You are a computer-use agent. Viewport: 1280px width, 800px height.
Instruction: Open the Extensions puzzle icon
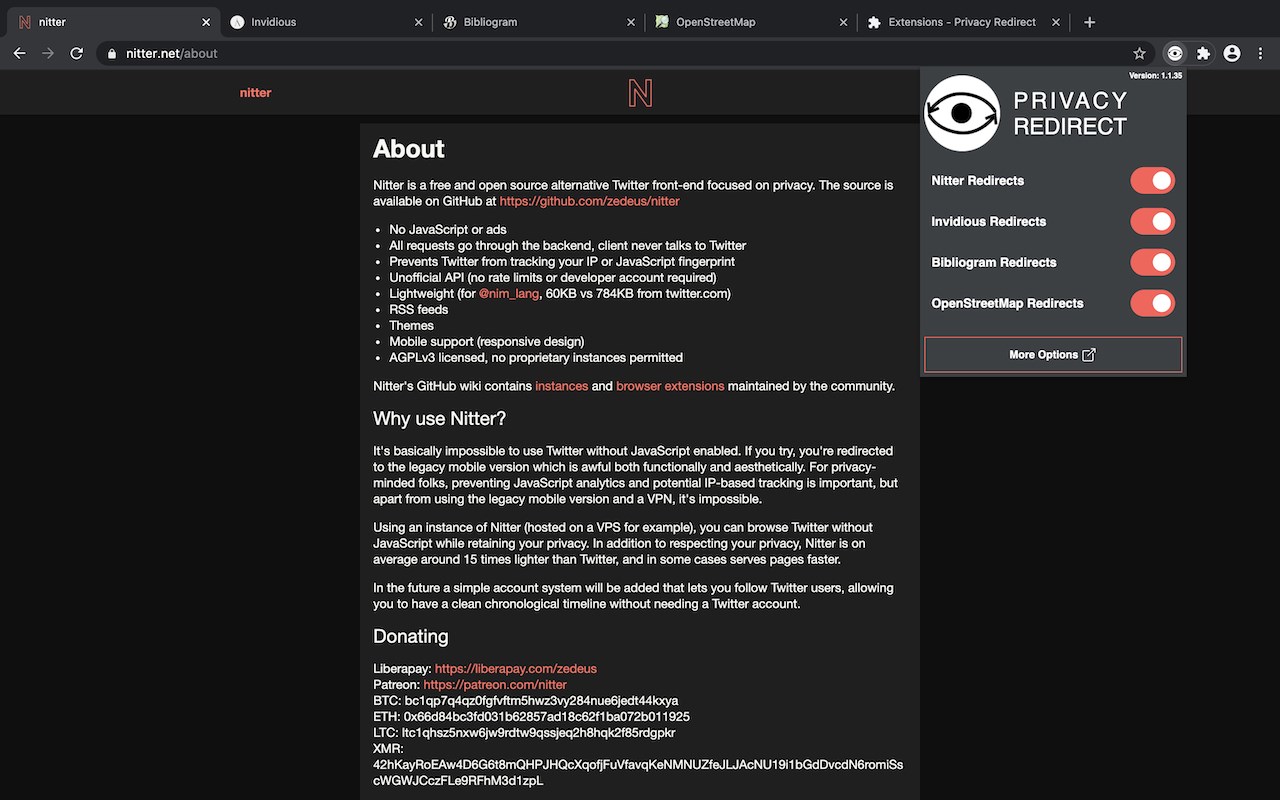click(x=1203, y=53)
